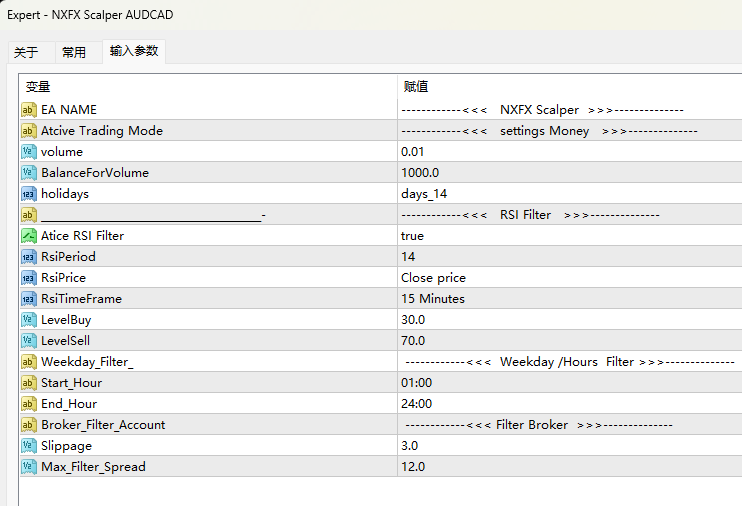
Task: Edit the Slippage value 3.0
Action: (x=410, y=446)
